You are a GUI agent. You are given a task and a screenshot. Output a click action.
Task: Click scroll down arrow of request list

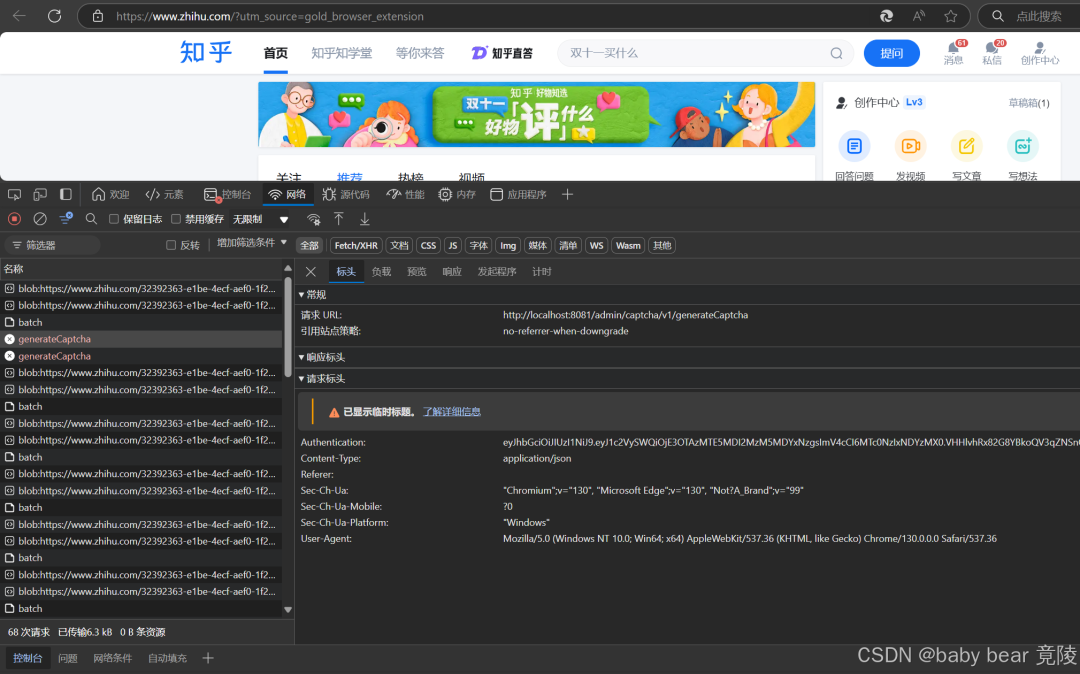(288, 609)
